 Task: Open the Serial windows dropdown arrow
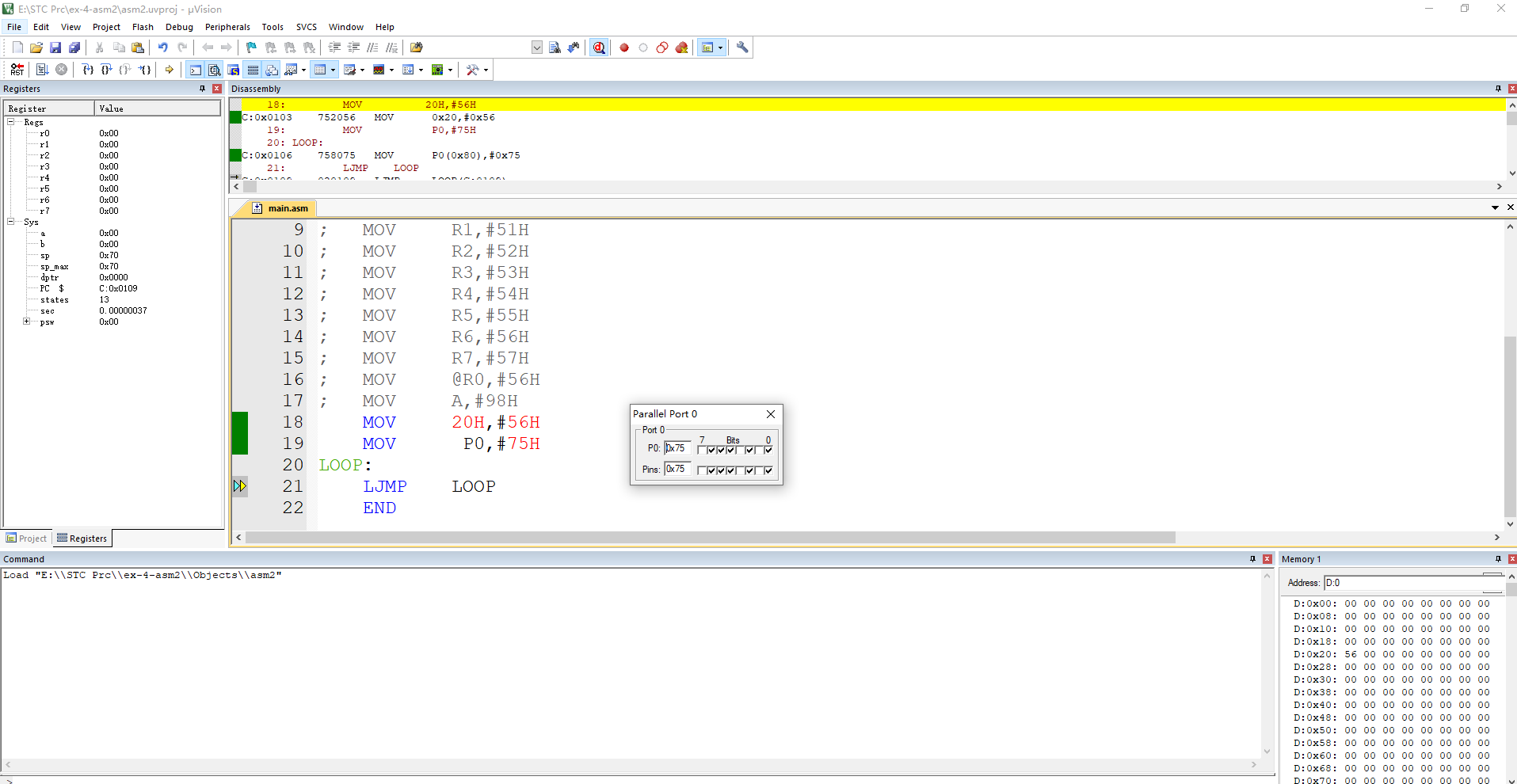(362, 70)
